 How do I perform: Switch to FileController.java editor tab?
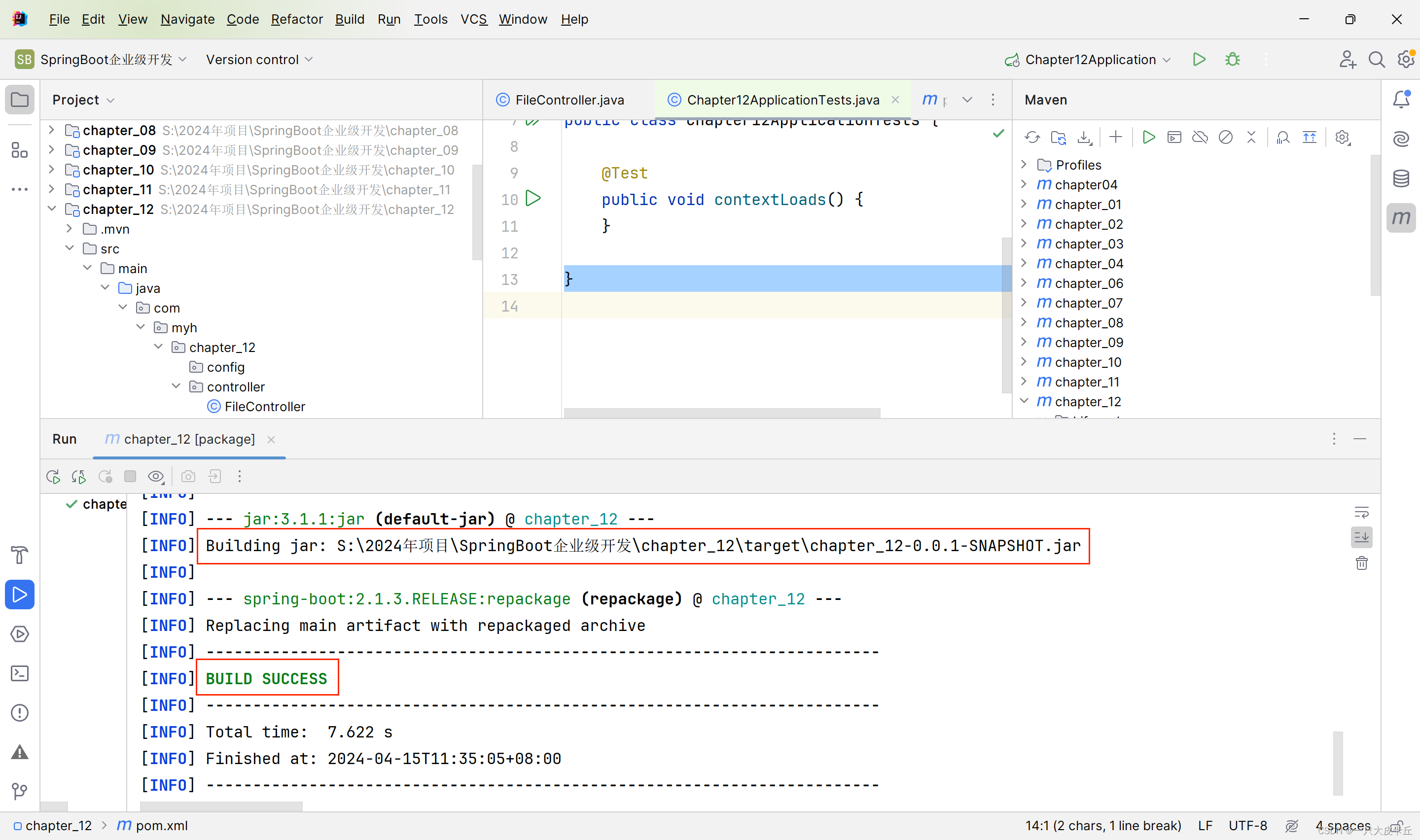coord(569,100)
